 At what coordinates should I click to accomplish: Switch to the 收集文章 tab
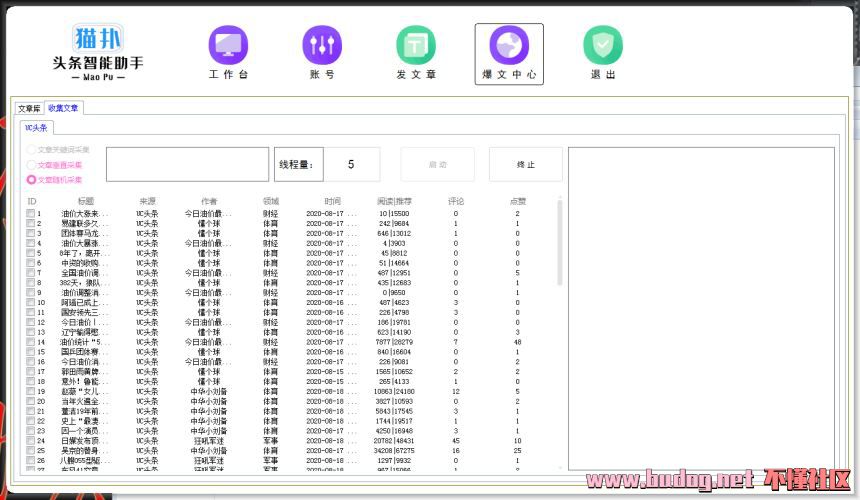coord(63,108)
